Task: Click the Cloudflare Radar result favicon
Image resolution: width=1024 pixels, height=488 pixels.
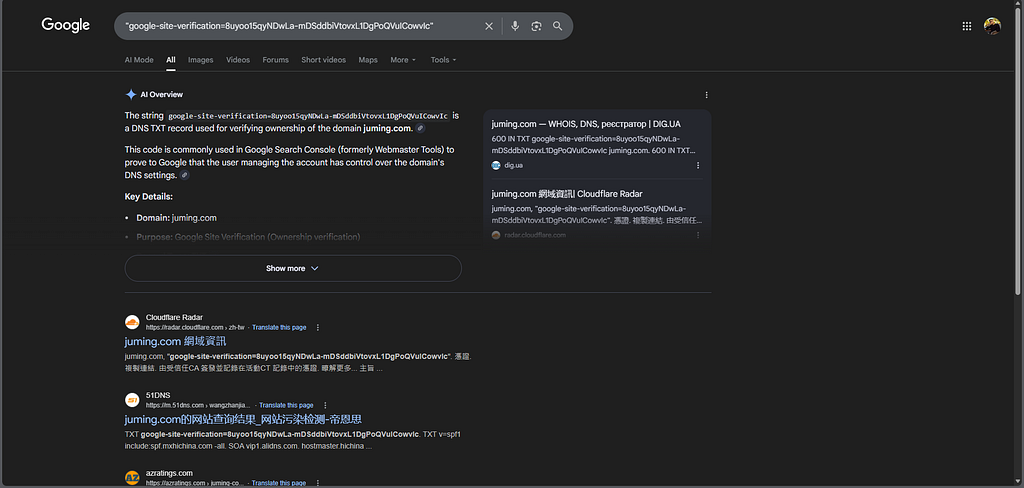Action: coord(132,322)
